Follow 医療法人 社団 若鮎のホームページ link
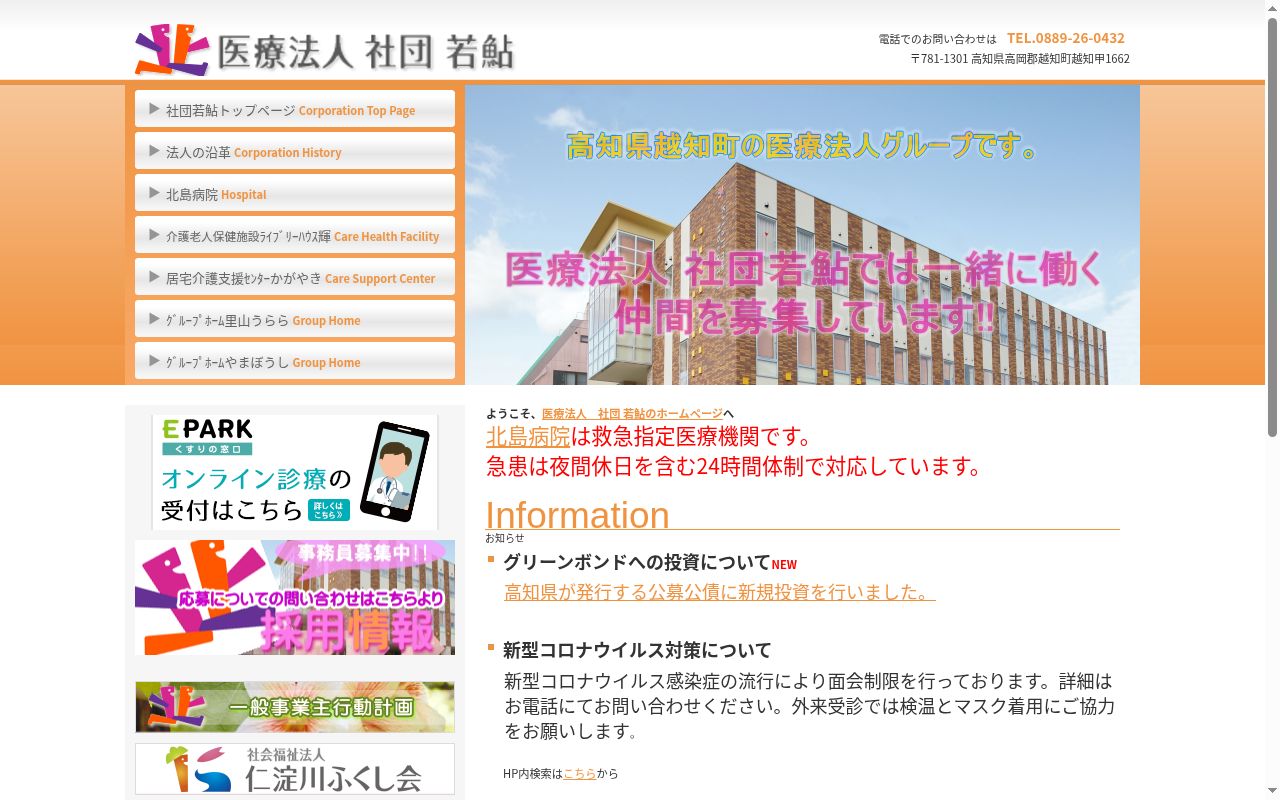 (x=632, y=414)
